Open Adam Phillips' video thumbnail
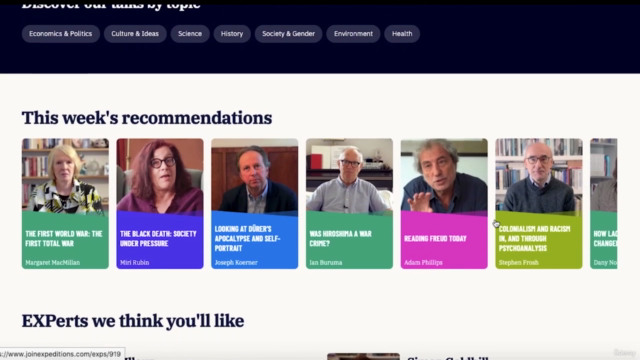The width and height of the screenshot is (640, 360). 444,176
